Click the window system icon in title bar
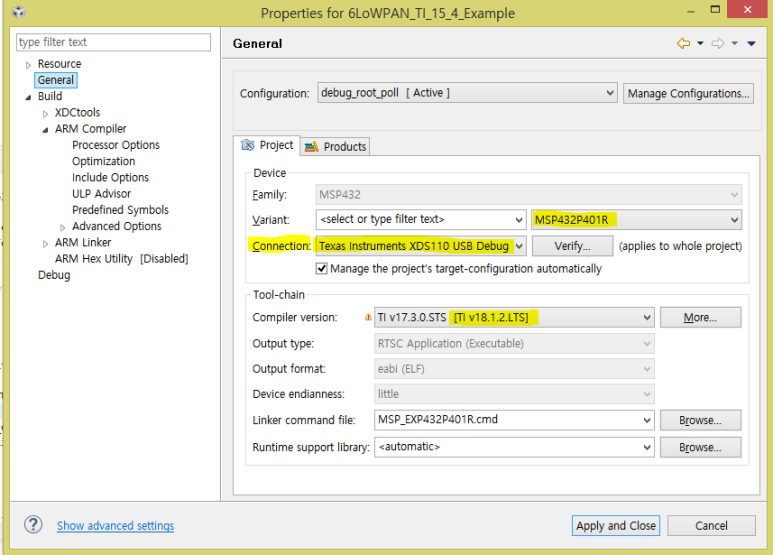 (x=19, y=13)
